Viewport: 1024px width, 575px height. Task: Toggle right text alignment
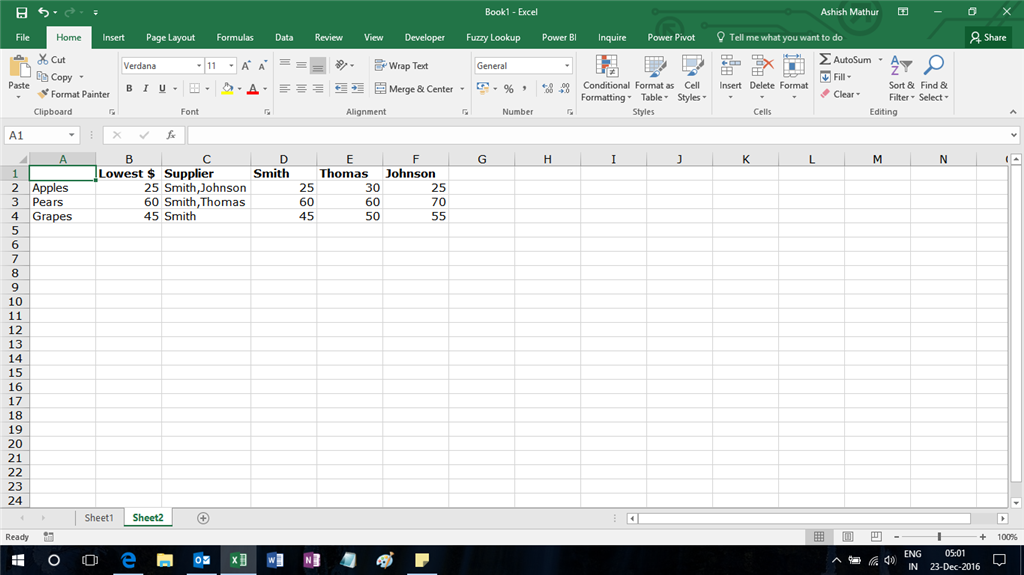click(x=317, y=88)
